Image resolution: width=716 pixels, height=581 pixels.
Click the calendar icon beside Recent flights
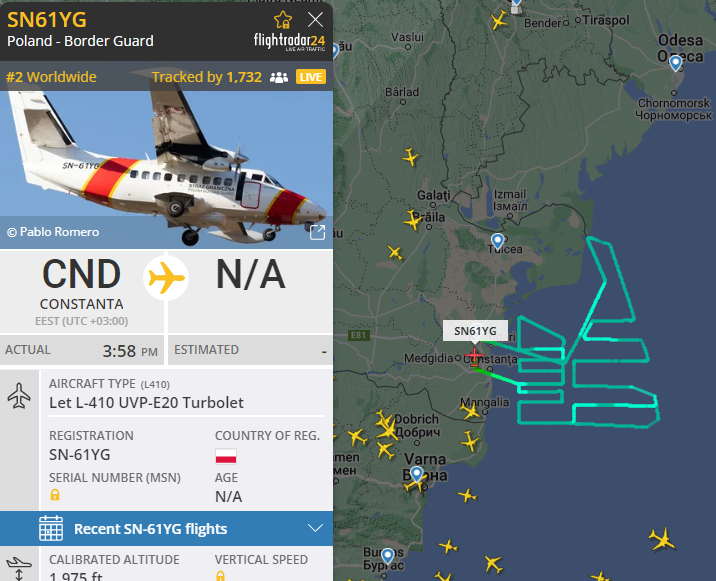(x=51, y=528)
